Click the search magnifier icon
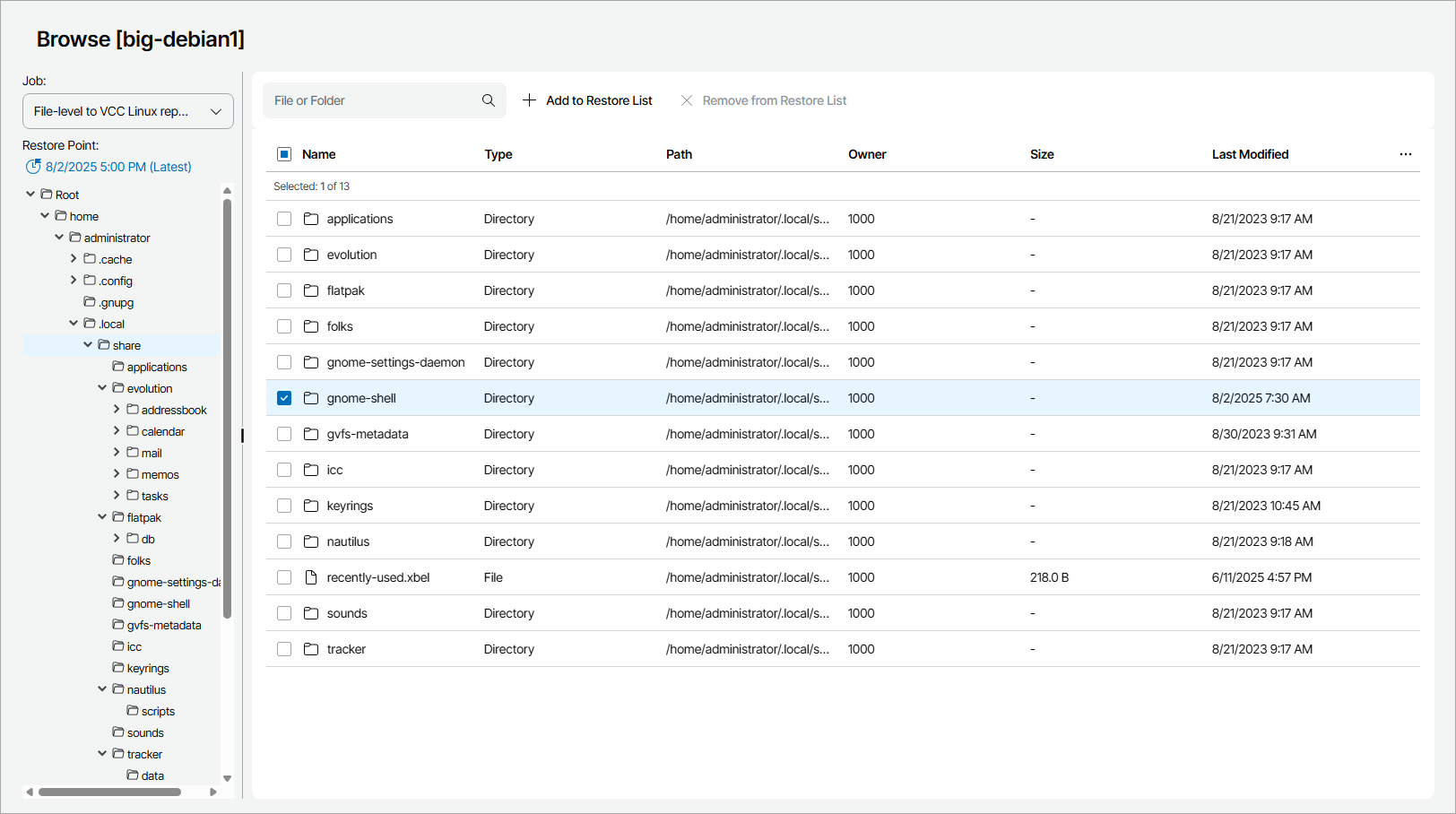Screen dimensions: 1456x814 coord(488,100)
